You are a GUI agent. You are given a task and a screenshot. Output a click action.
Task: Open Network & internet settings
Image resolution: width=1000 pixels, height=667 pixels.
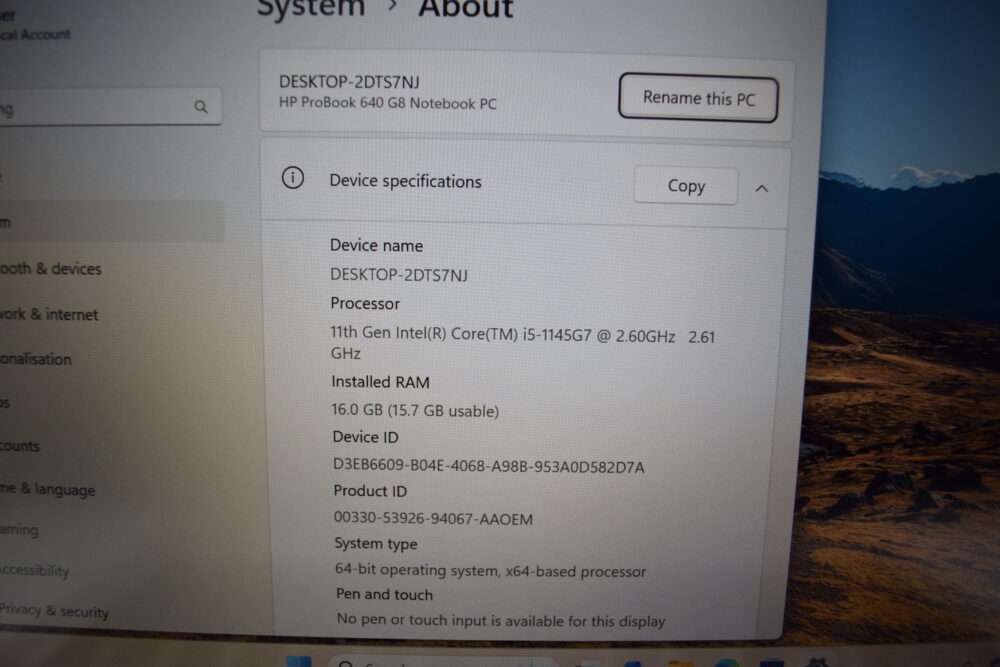pos(49,314)
